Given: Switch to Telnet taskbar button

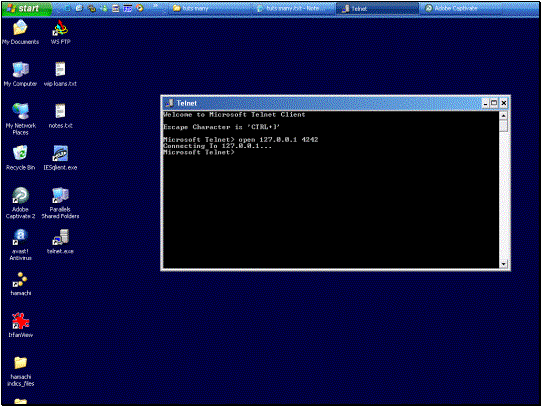Looking at the screenshot, I should (x=377, y=9).
